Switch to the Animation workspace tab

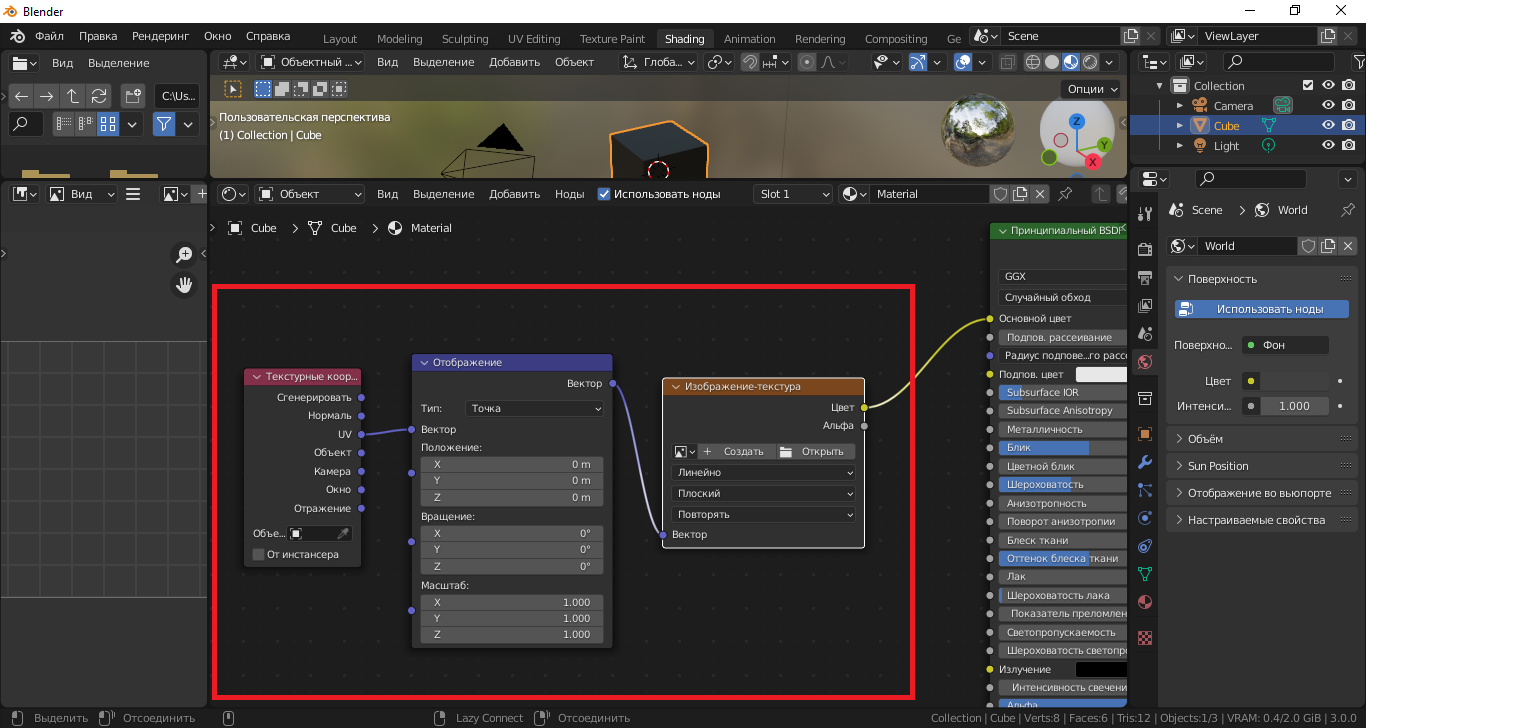749,39
